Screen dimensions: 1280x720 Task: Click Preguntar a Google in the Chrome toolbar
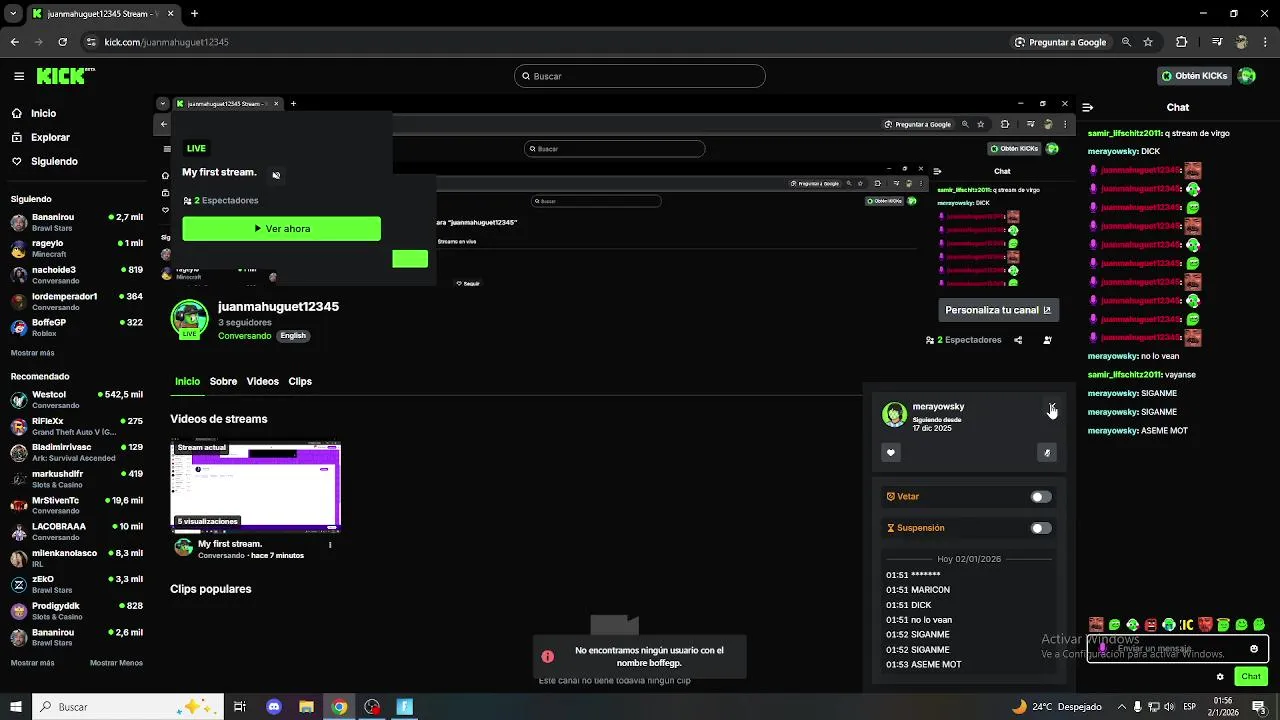[x=1060, y=42]
